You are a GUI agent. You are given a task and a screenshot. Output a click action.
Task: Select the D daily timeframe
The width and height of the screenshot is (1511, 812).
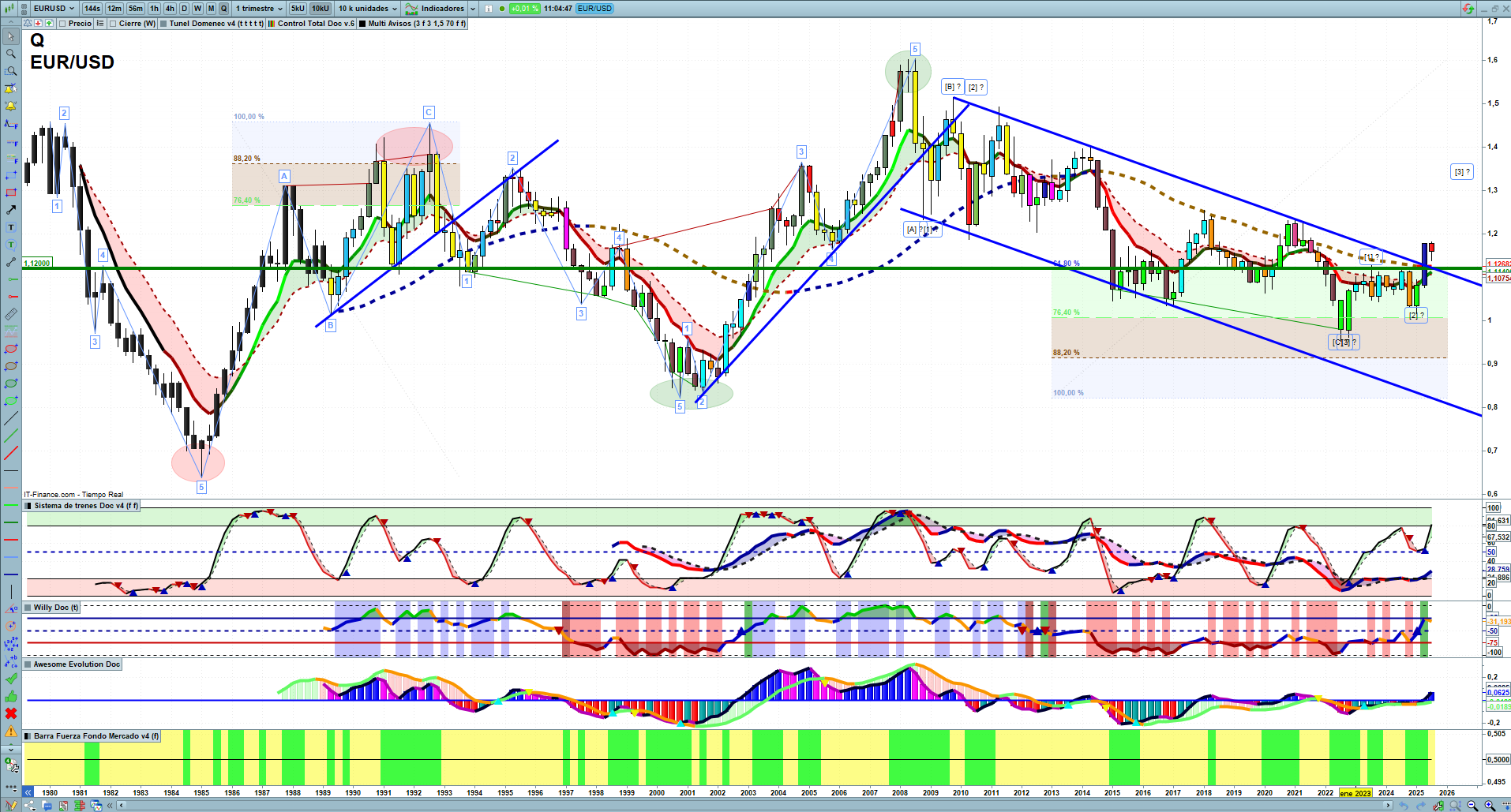185,9
